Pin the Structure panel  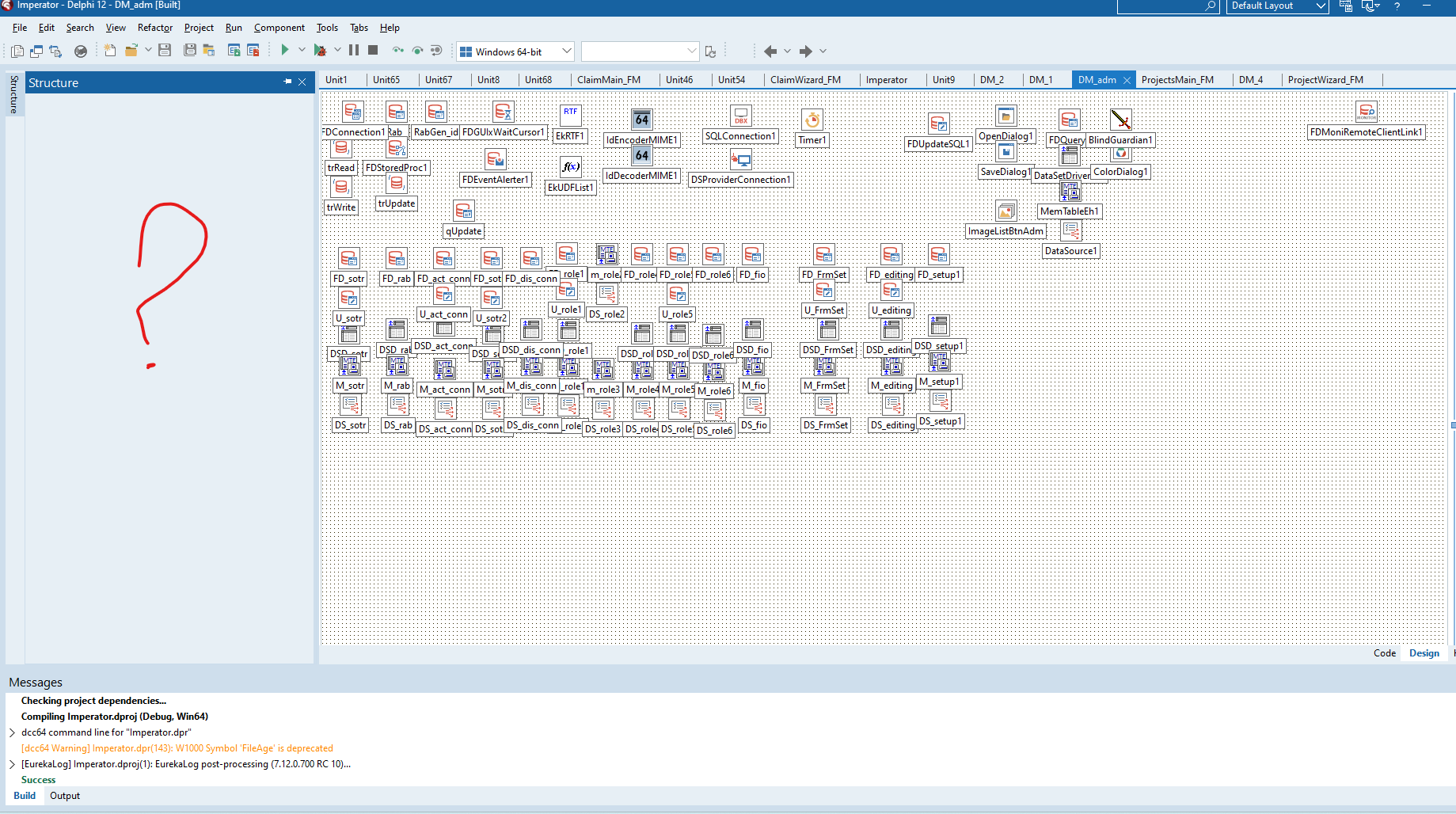tap(287, 82)
